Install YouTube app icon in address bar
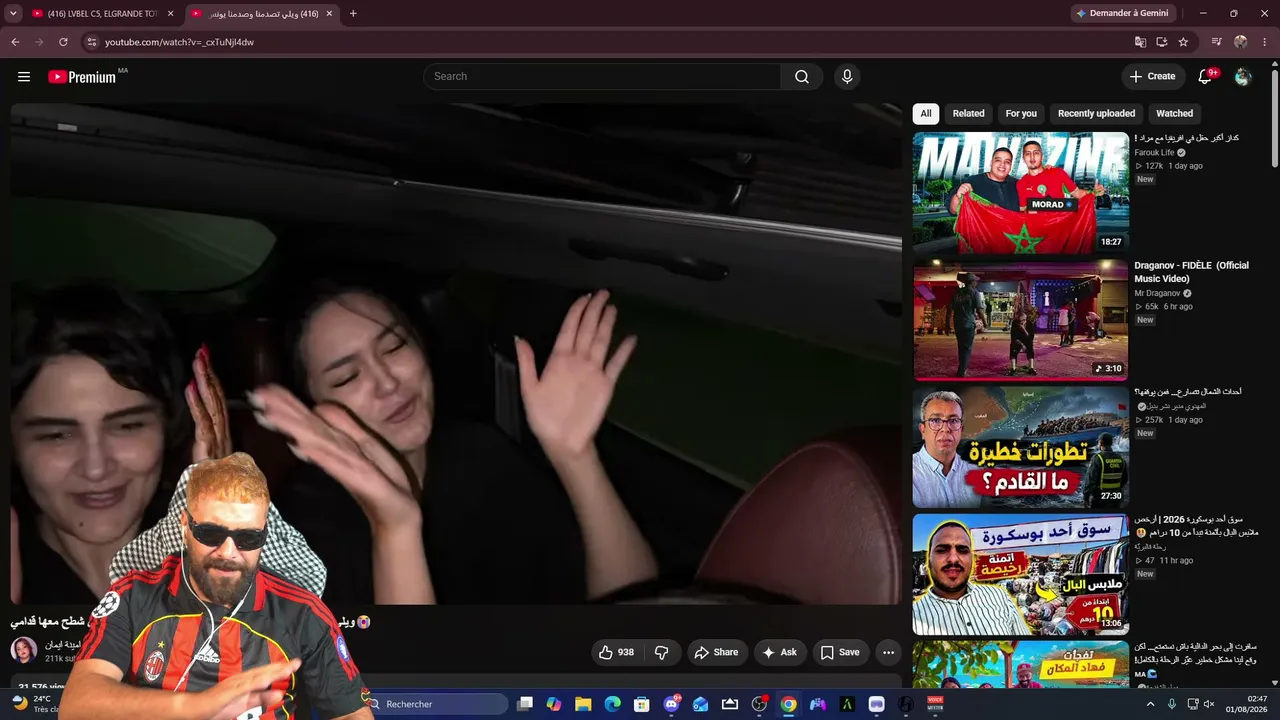This screenshot has height=720, width=1280. (x=1162, y=42)
